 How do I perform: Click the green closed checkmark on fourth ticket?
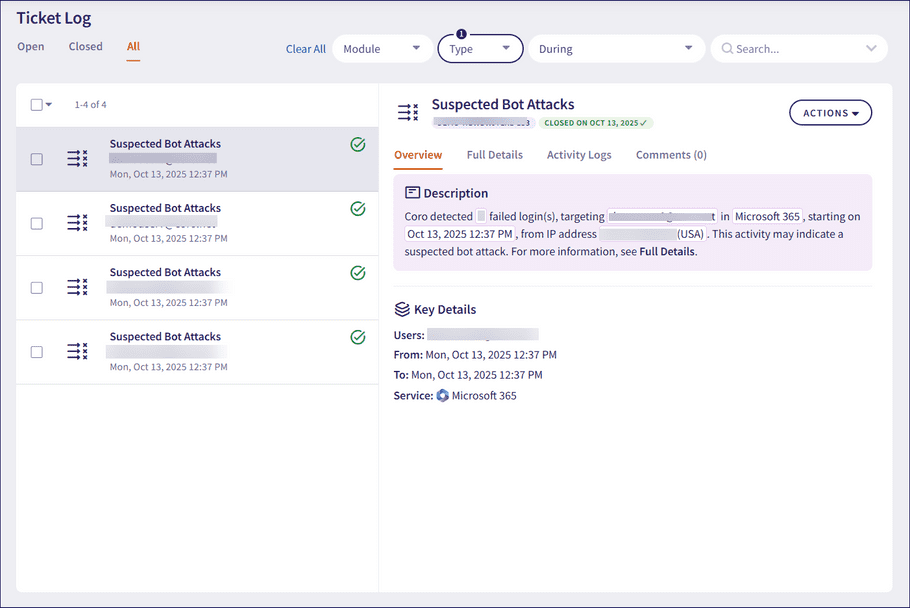pos(358,337)
